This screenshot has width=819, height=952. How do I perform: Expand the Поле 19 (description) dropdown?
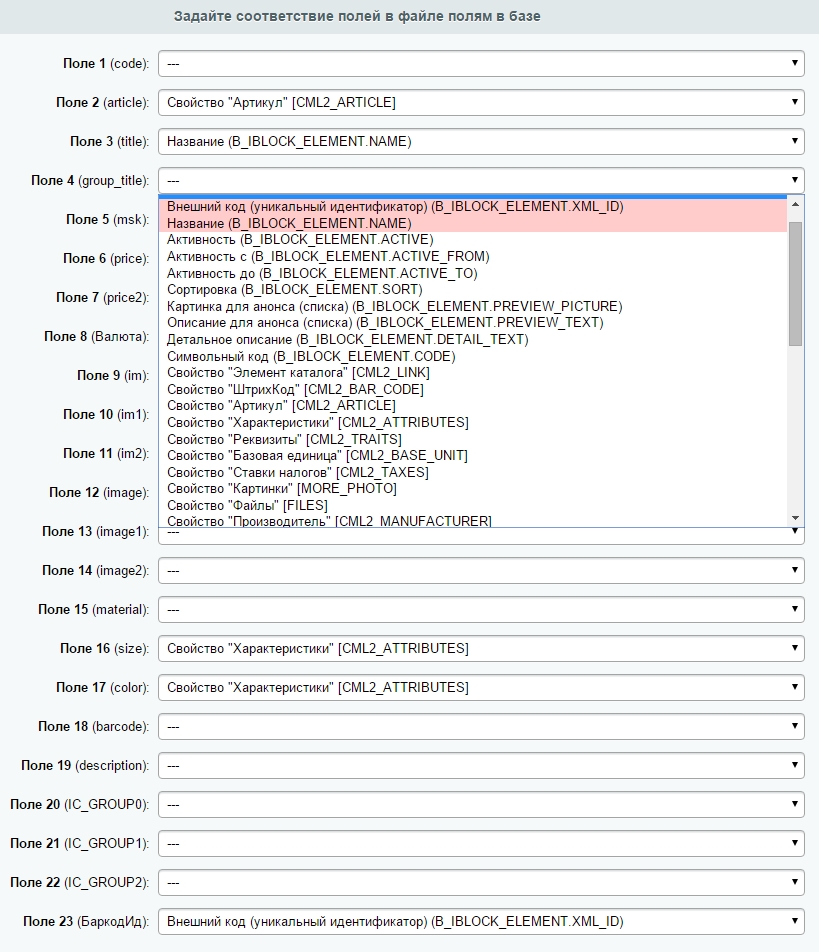[480, 765]
